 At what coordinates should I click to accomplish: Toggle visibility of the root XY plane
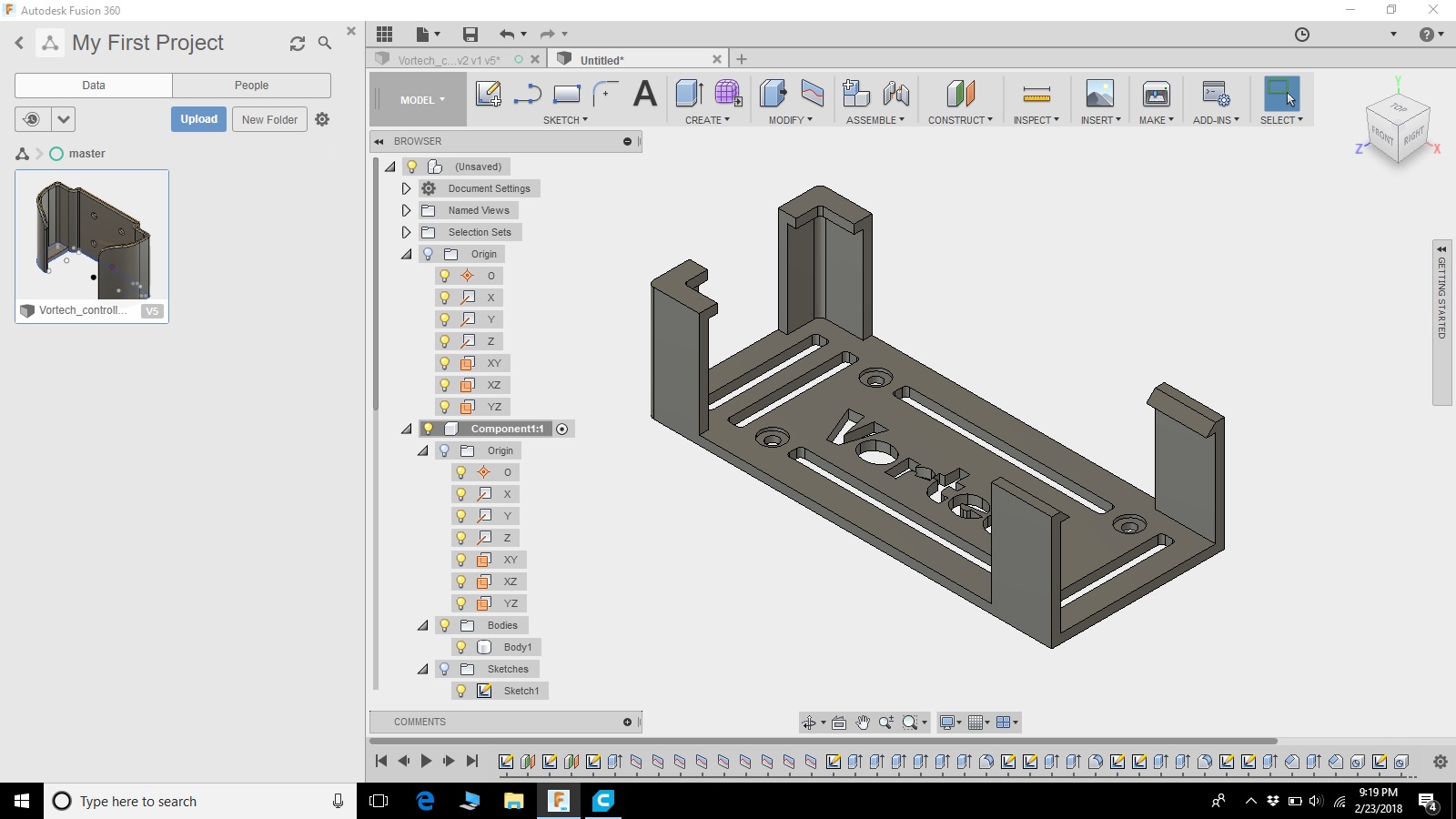tap(445, 363)
